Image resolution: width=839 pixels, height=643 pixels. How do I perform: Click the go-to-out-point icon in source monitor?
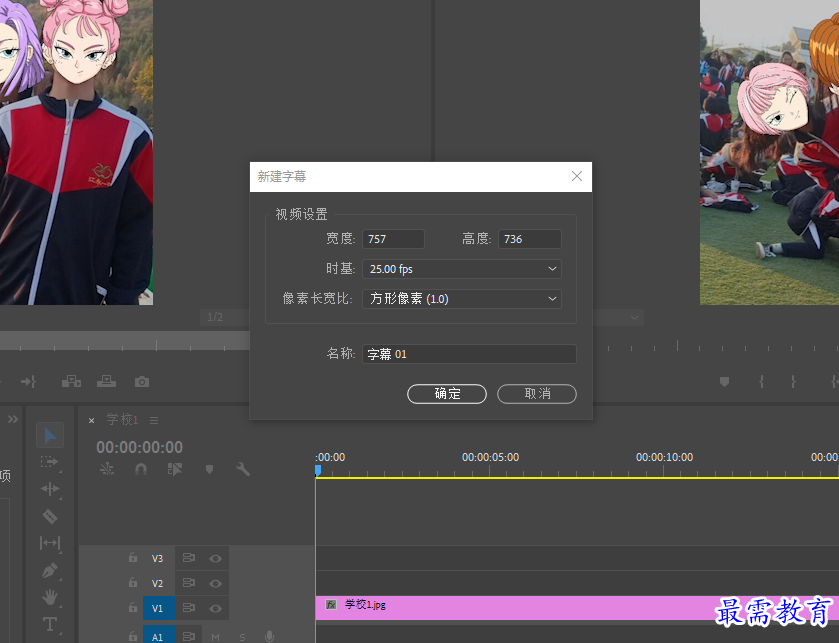(x=28, y=381)
